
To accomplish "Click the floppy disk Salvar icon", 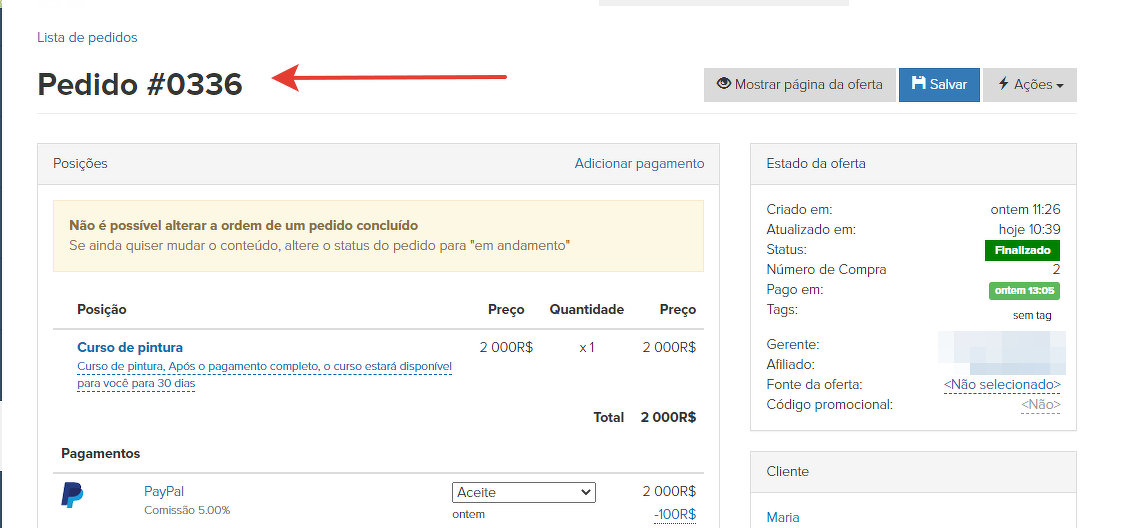I will [918, 84].
